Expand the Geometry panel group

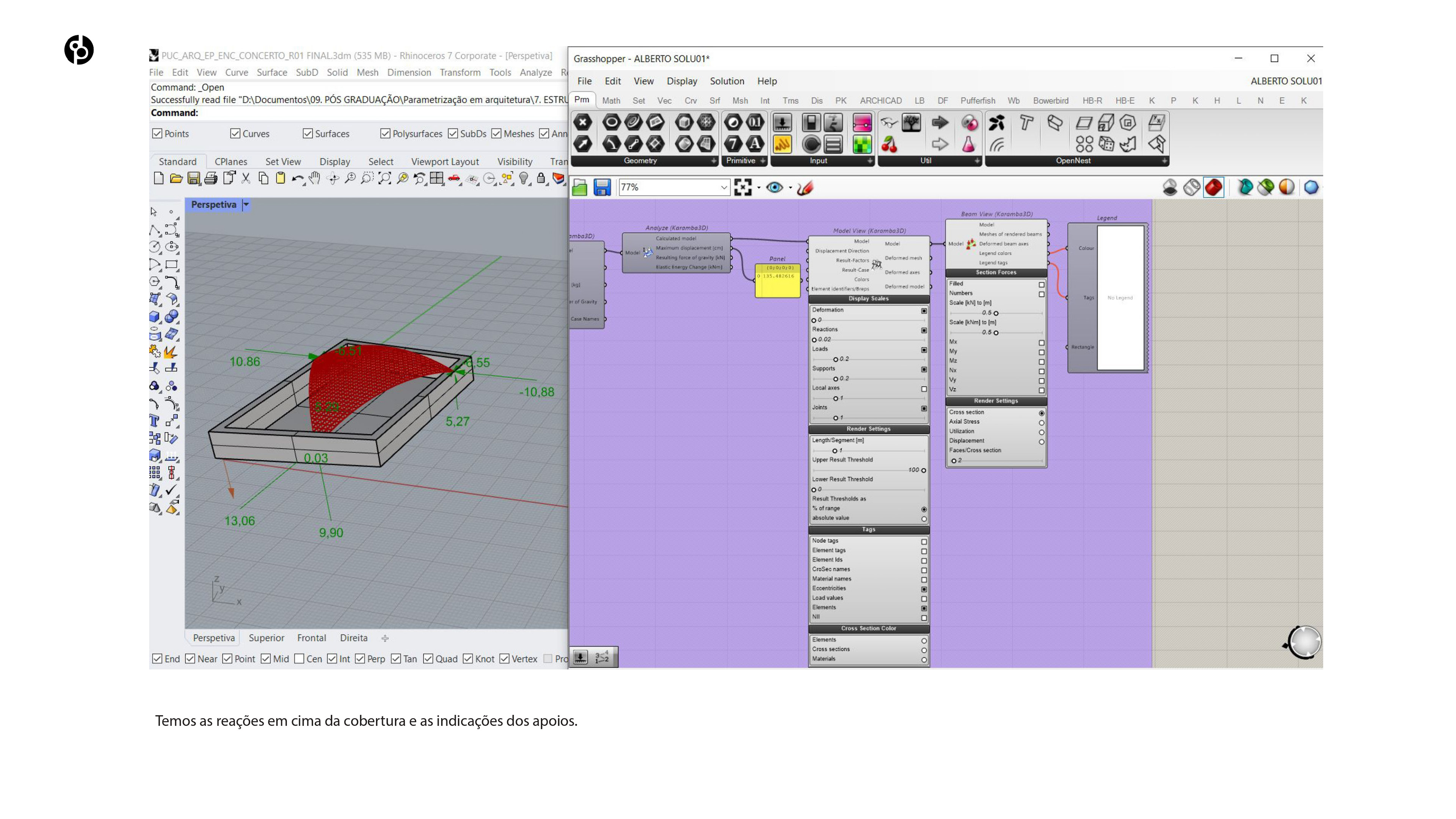[x=713, y=161]
